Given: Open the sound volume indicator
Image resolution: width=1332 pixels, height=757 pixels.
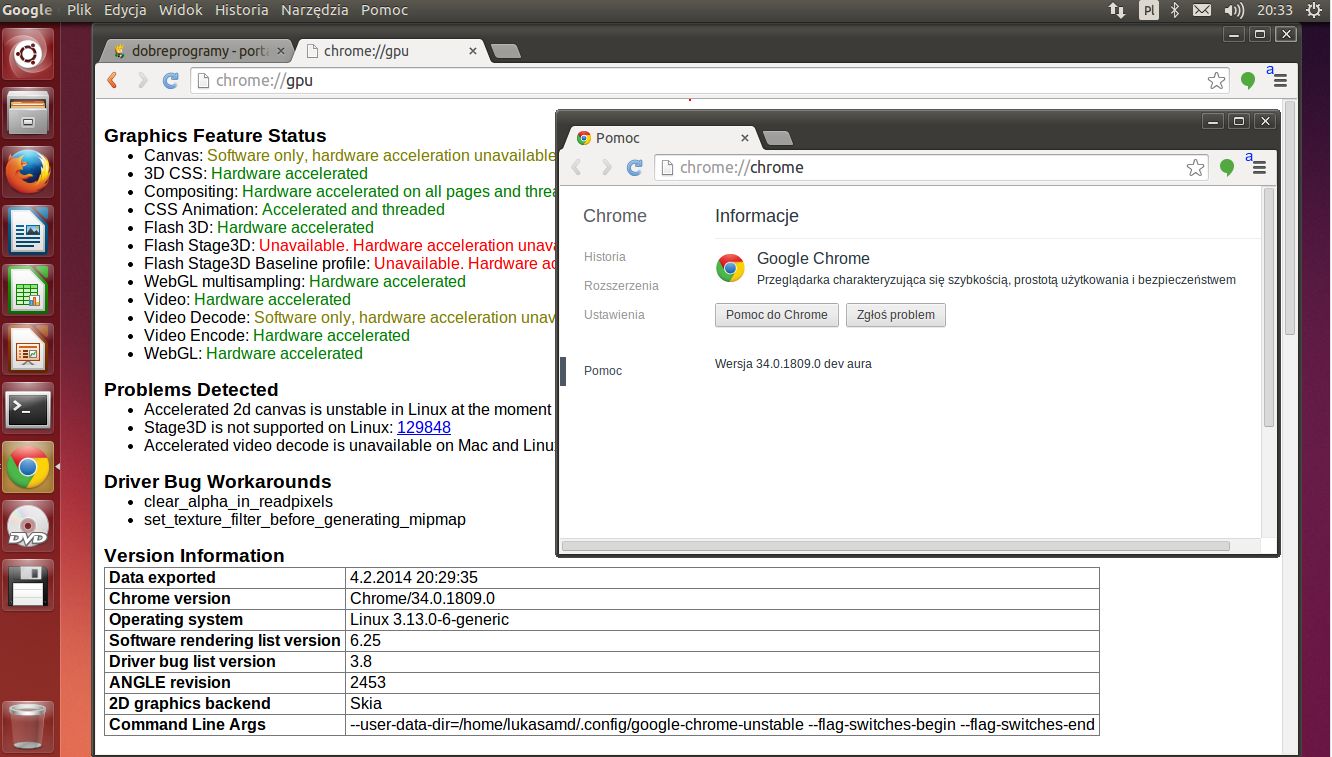Looking at the screenshot, I should point(1235,10).
